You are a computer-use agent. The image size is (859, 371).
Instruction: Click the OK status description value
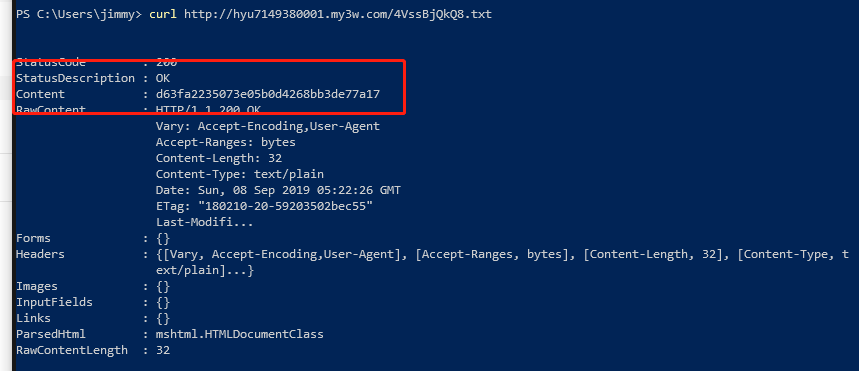point(163,78)
